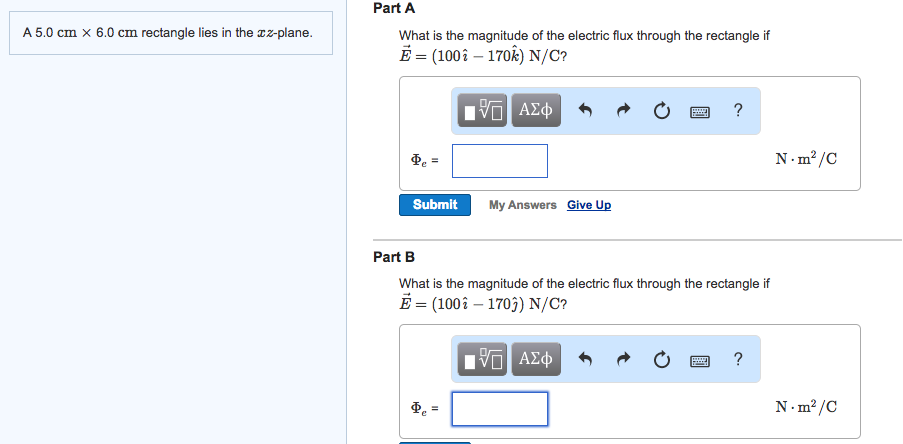
Task: Click Part A undo arrow
Action: pos(585,110)
